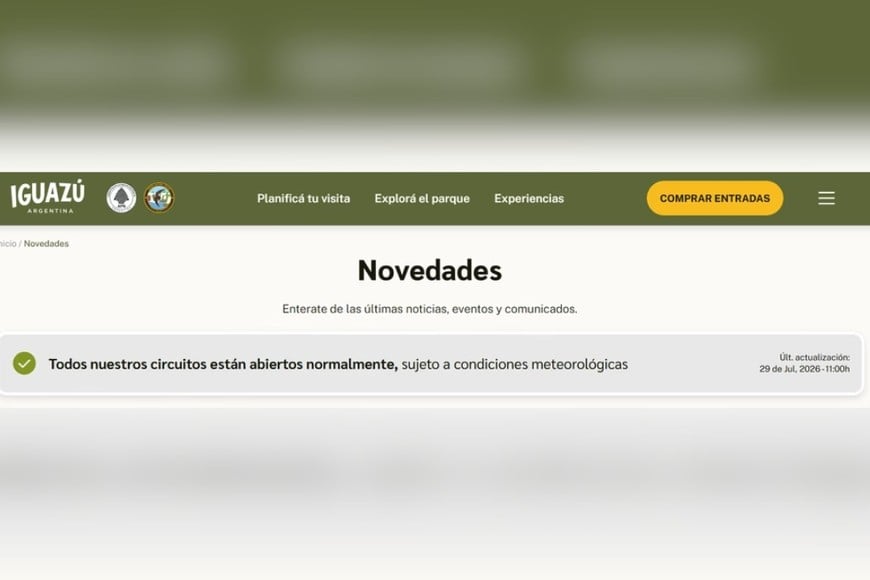
Task: Select the bold text about circuitos abiertos
Action: 223,364
